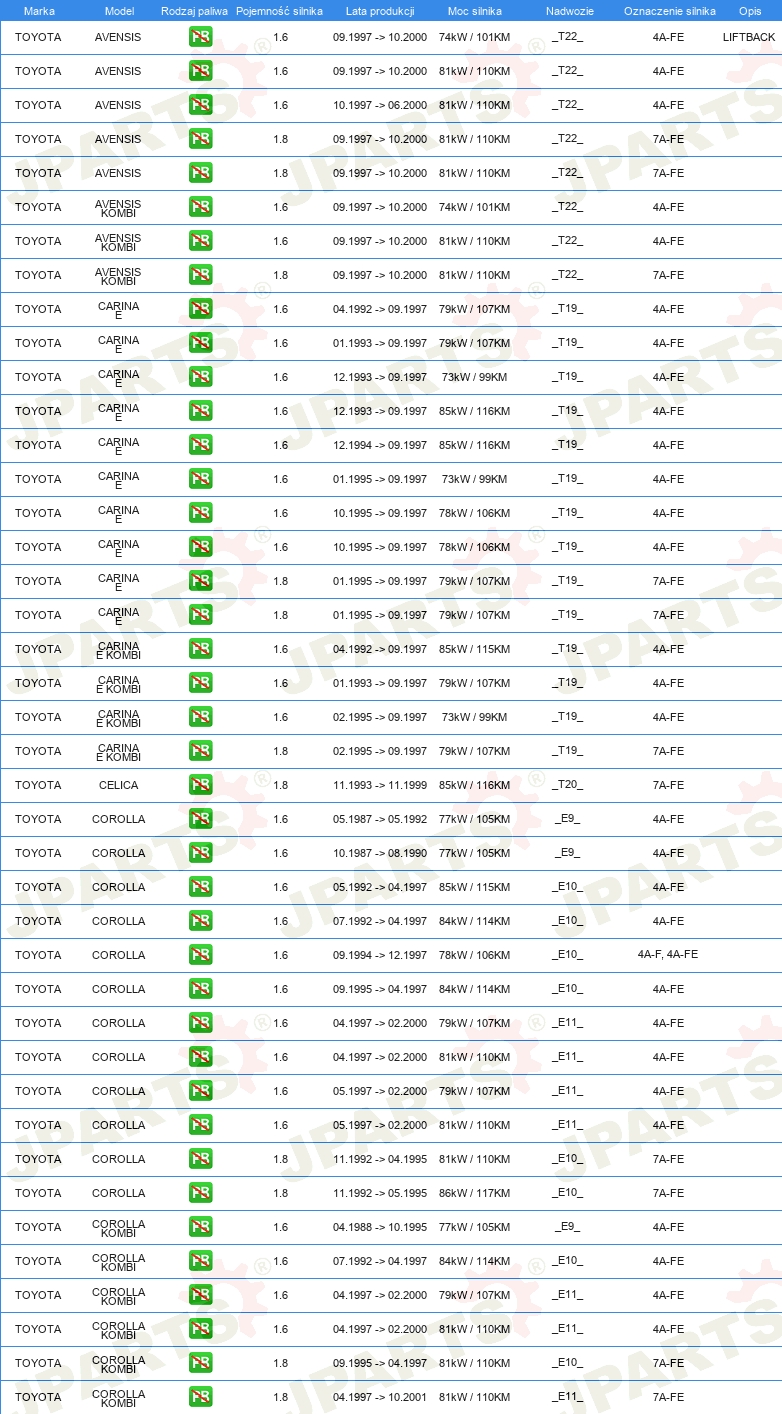
Task: Click the 7A-FE cell in the Celica row
Action: coord(668,785)
